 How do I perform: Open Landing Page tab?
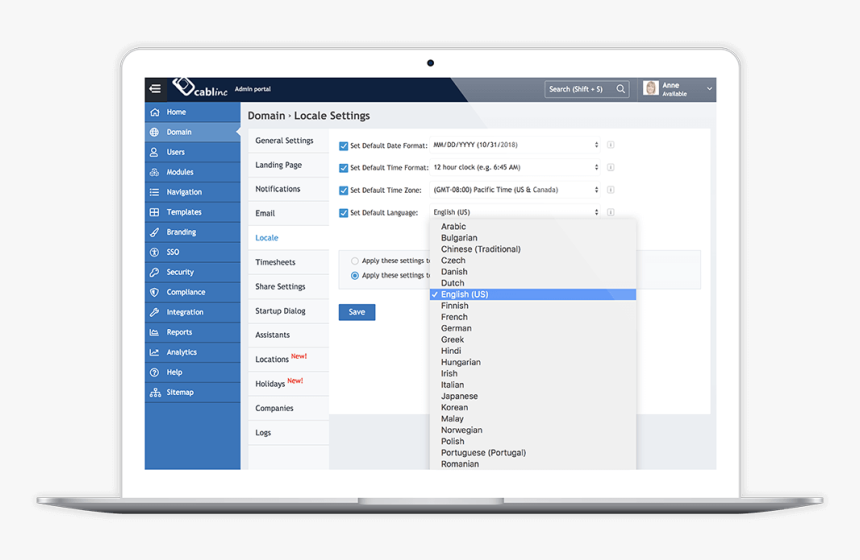coord(288,165)
